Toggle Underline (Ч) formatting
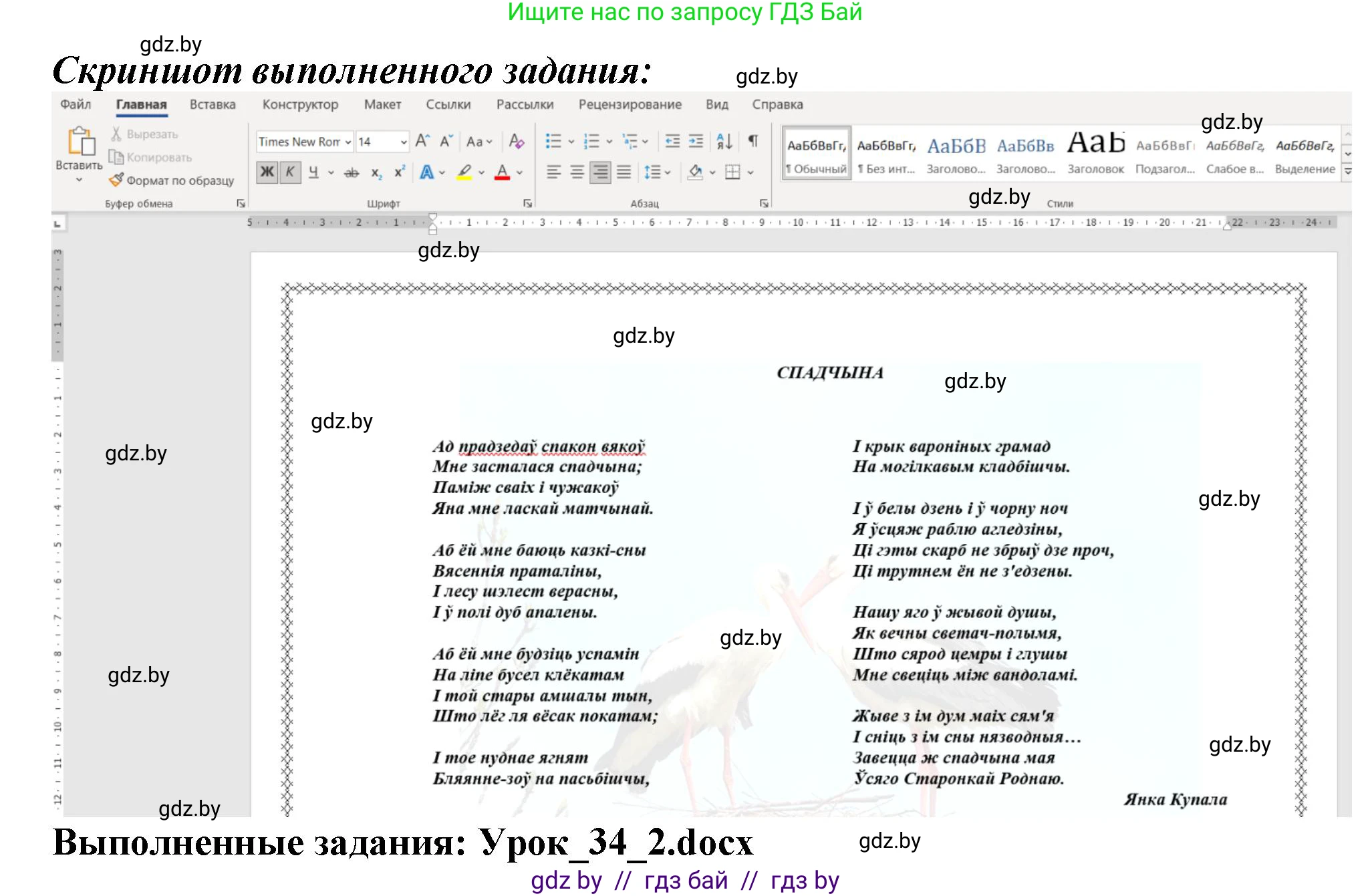This screenshot has width=1372, height=896. [x=313, y=172]
